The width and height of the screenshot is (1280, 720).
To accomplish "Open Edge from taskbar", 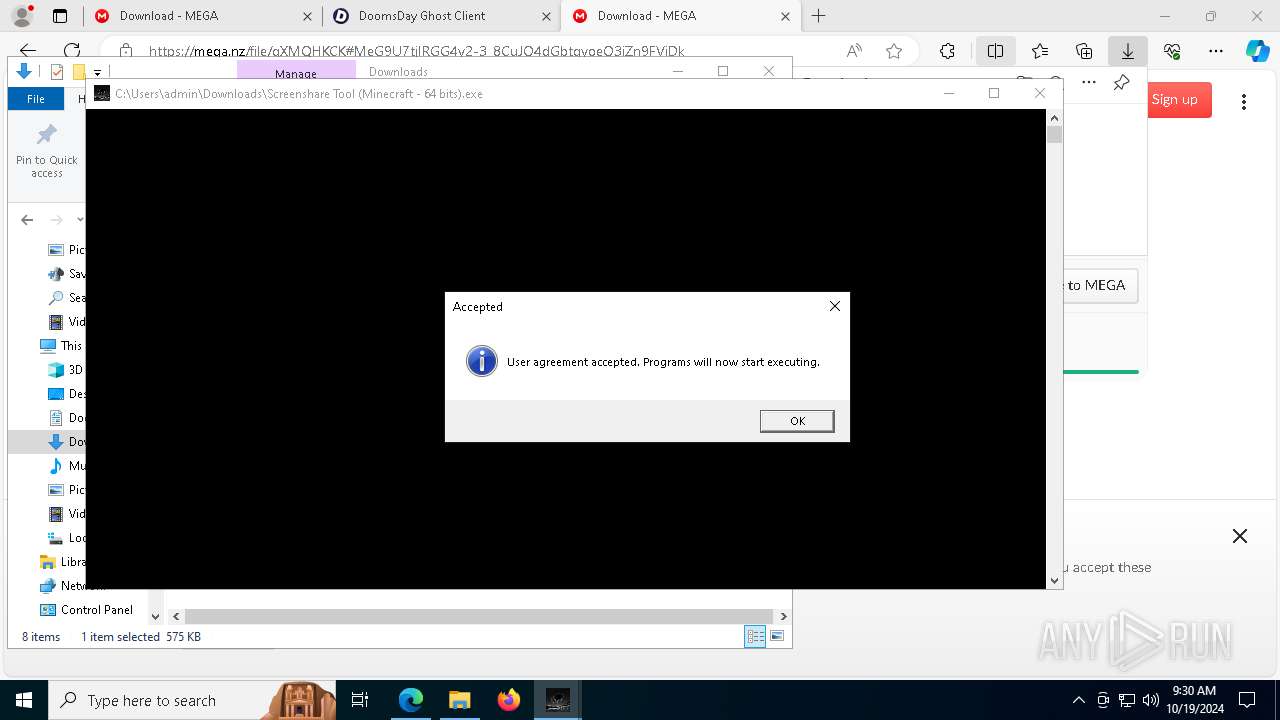I will click(411, 701).
